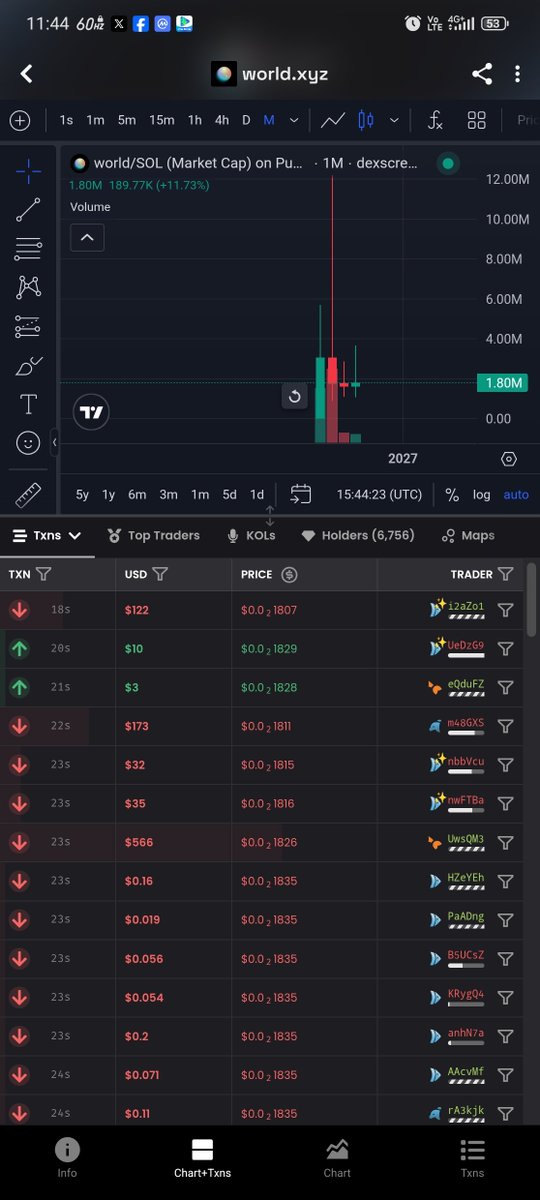
Task: Click the chart resize handle arrows
Action: [270, 516]
